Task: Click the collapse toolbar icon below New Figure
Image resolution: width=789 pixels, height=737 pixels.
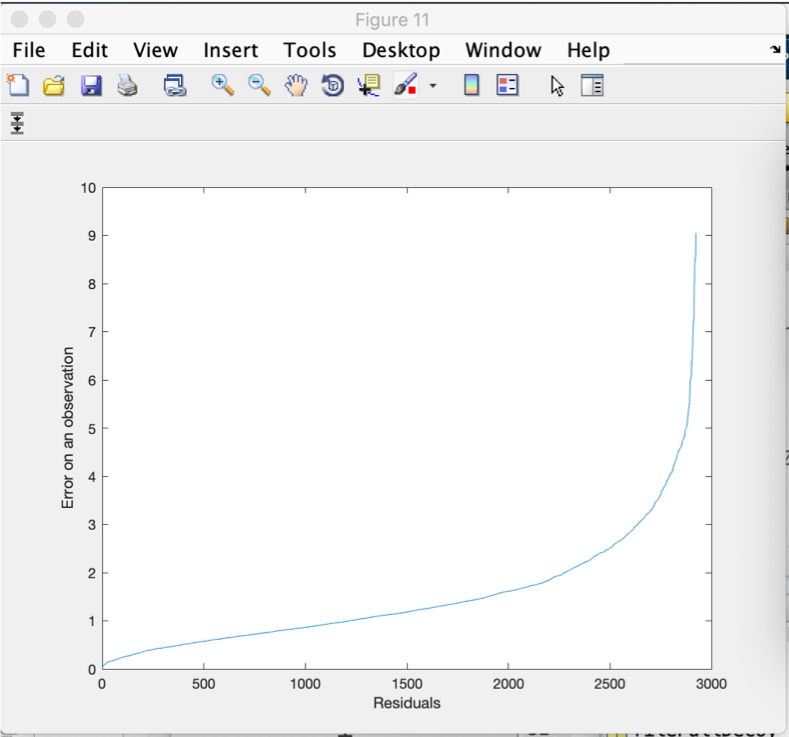Action: click(x=17, y=123)
